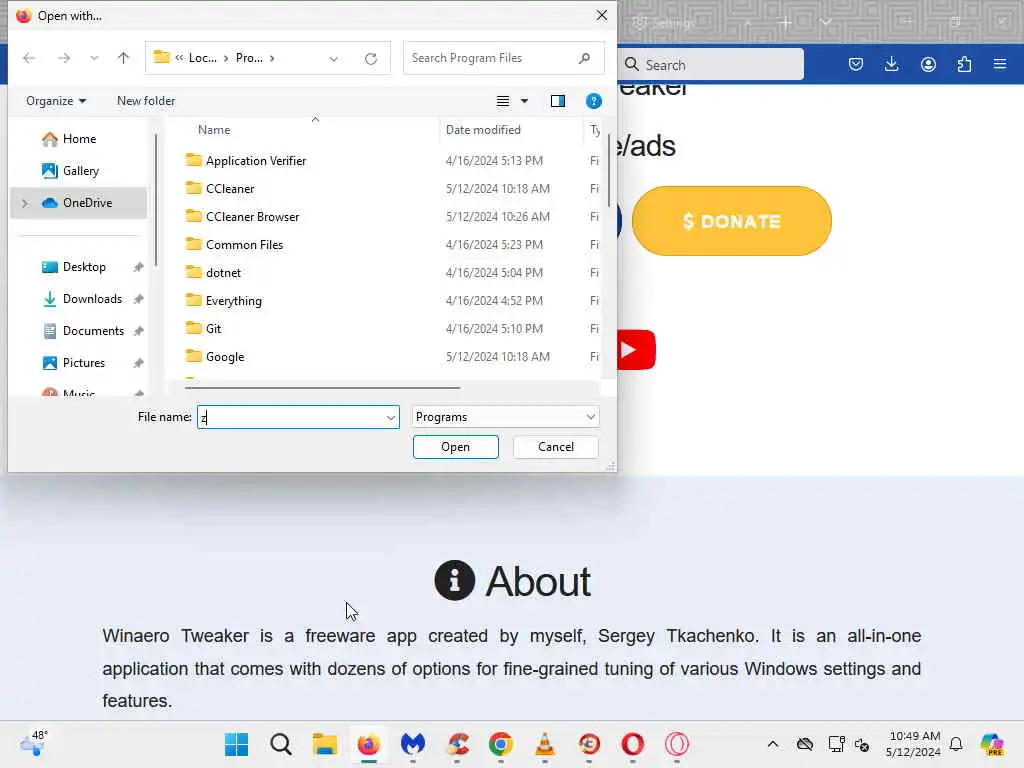This screenshot has height=768, width=1024.
Task: Select Home in the navigation pane
Action: pos(79,139)
